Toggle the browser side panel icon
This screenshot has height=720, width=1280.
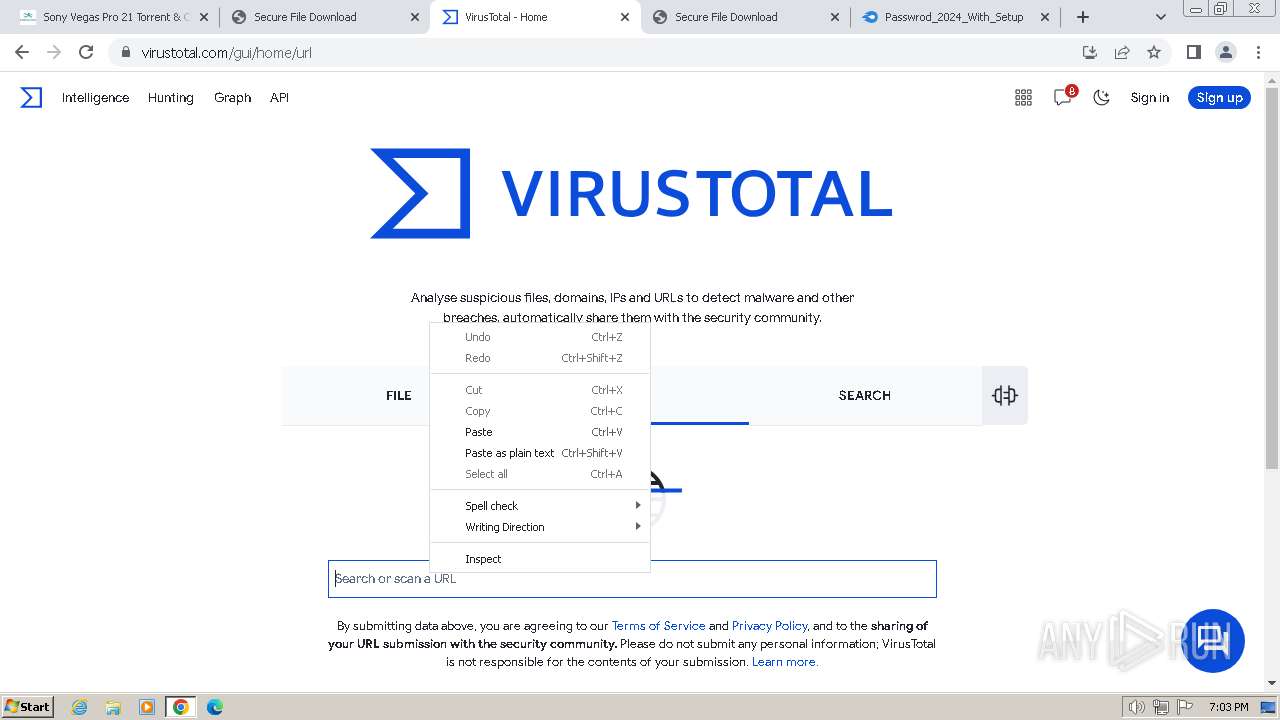1193,52
